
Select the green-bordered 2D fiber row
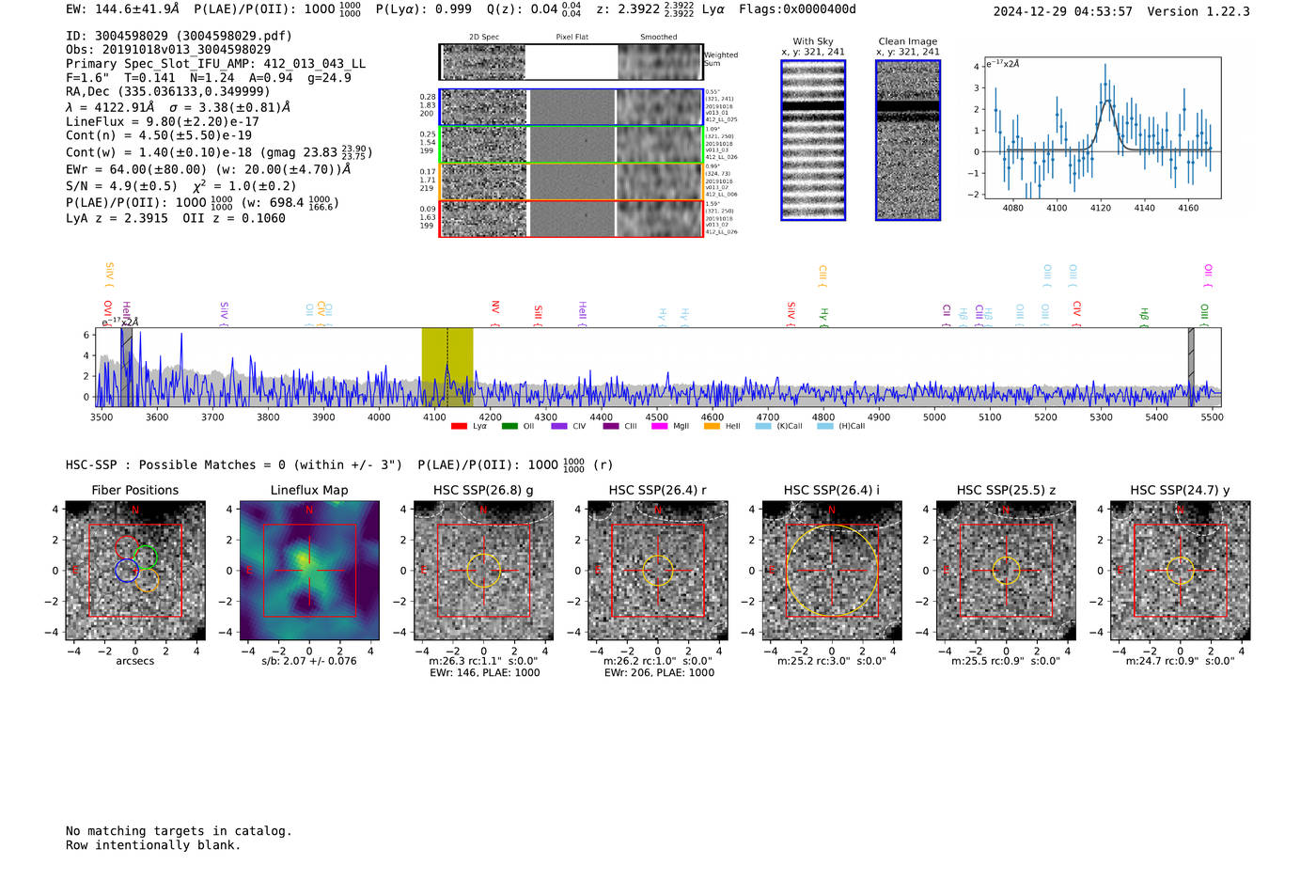(x=571, y=145)
